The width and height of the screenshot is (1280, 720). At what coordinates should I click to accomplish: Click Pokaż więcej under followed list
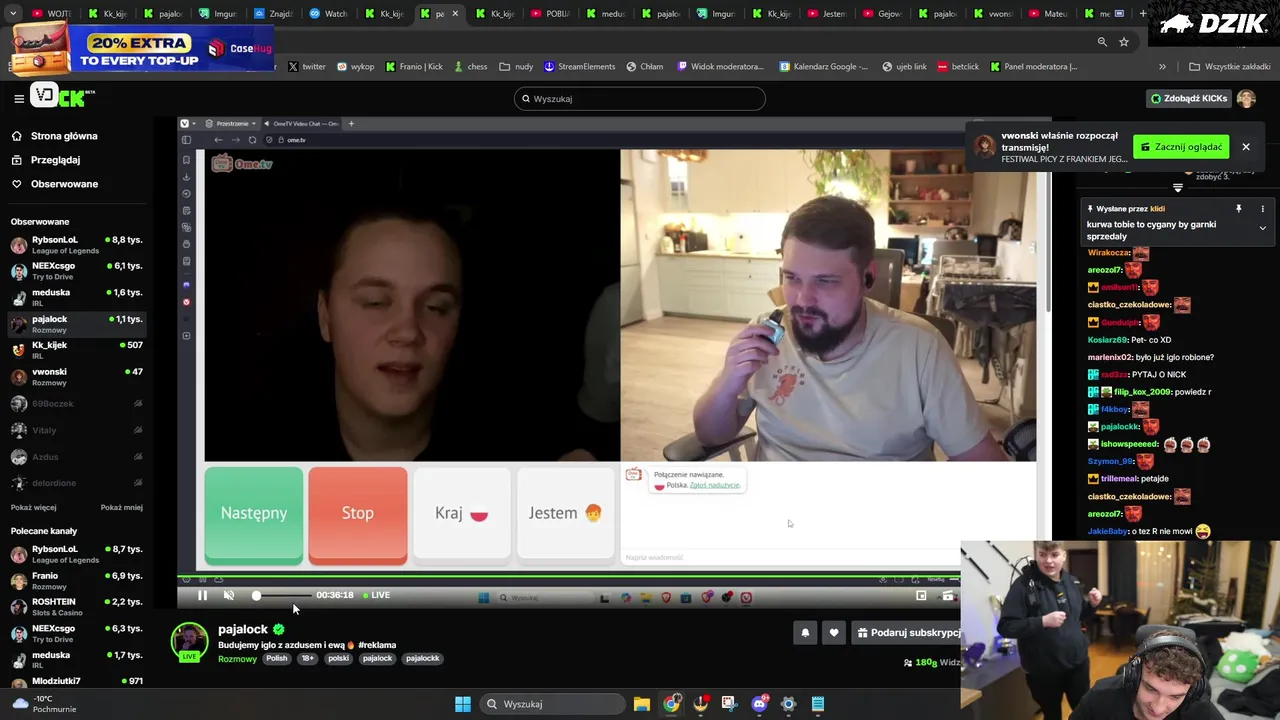click(x=33, y=507)
